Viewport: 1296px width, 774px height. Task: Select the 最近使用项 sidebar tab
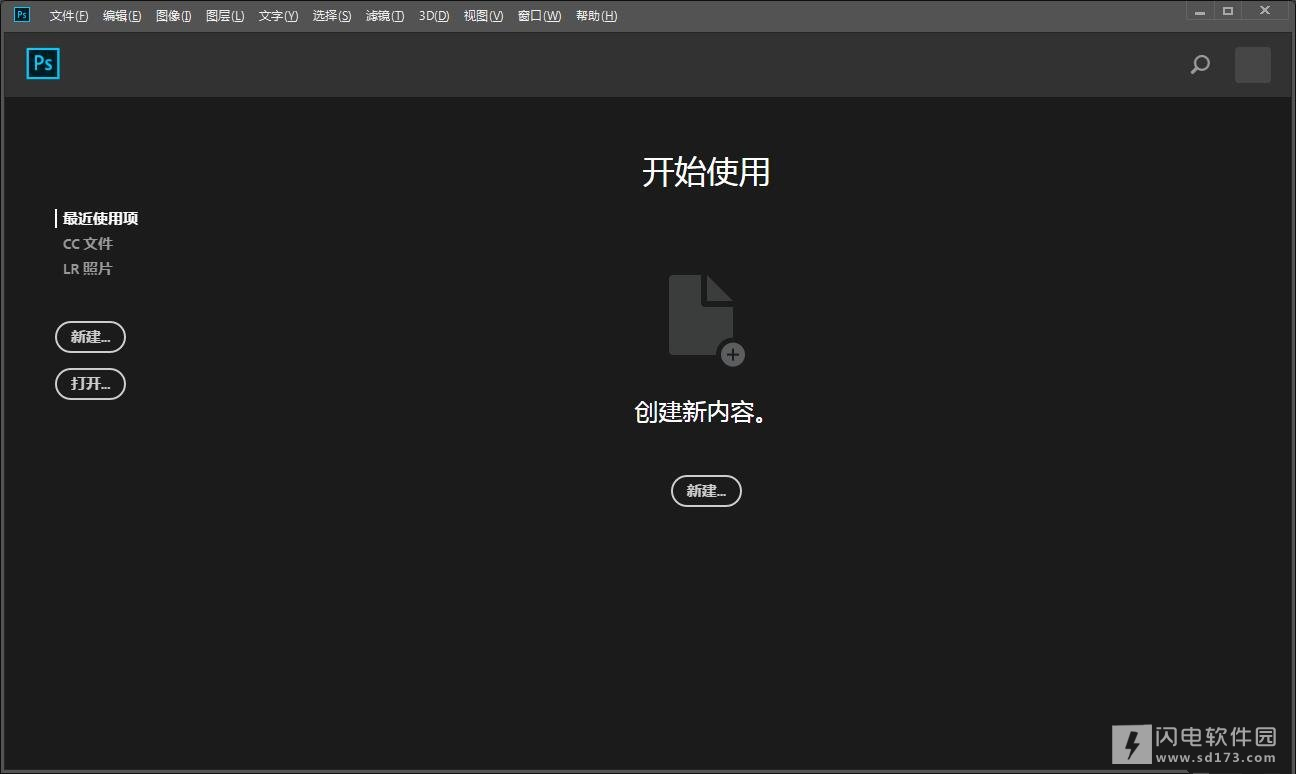point(100,219)
